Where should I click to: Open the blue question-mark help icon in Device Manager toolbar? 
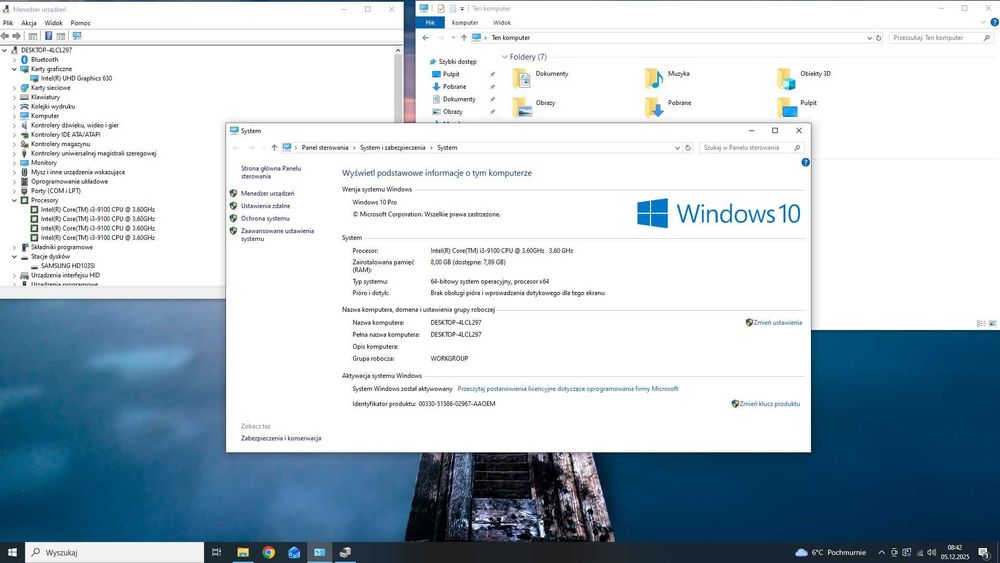[48, 36]
